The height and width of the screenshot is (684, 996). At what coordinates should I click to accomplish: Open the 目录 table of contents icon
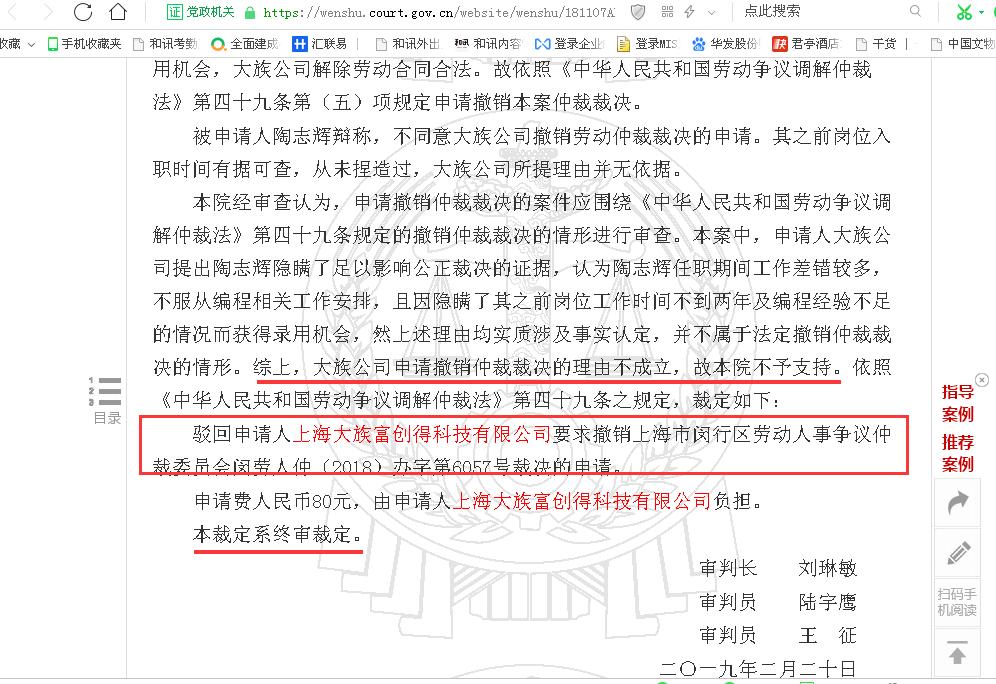pyautogui.click(x=107, y=401)
